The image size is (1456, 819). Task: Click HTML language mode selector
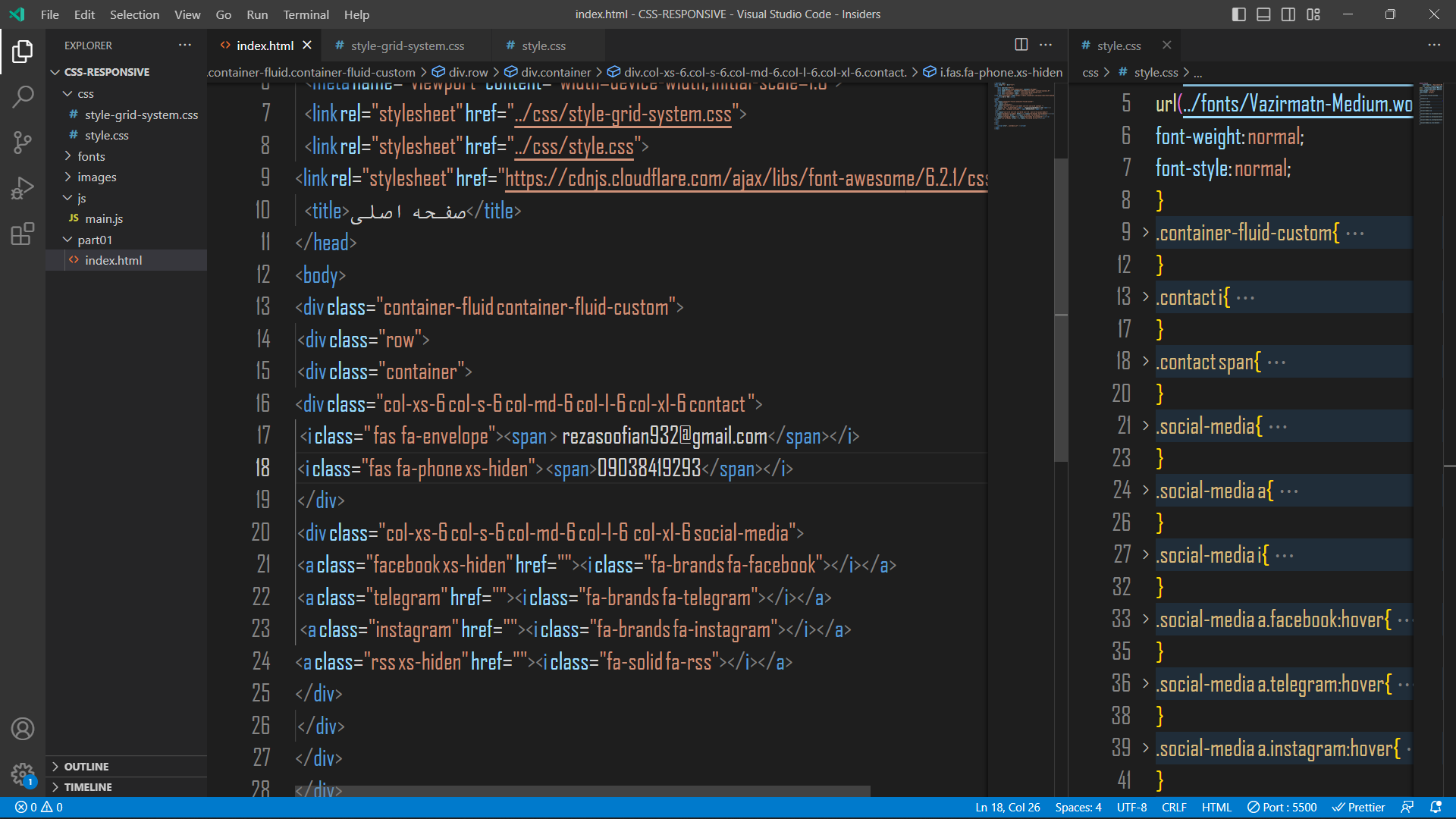point(1216,808)
